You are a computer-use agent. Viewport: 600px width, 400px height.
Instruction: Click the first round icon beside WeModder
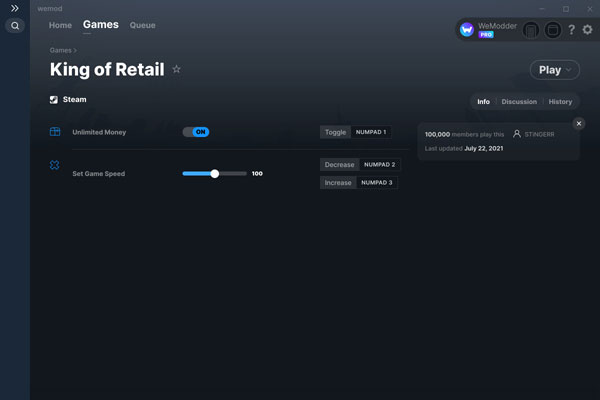tap(531, 30)
